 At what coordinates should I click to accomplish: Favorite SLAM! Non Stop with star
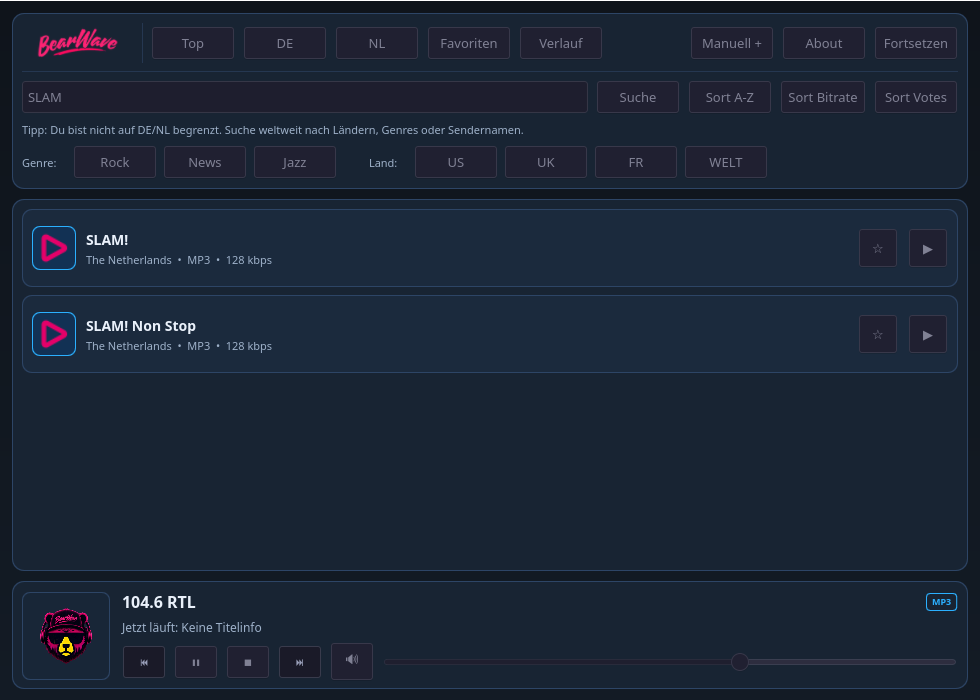(878, 334)
